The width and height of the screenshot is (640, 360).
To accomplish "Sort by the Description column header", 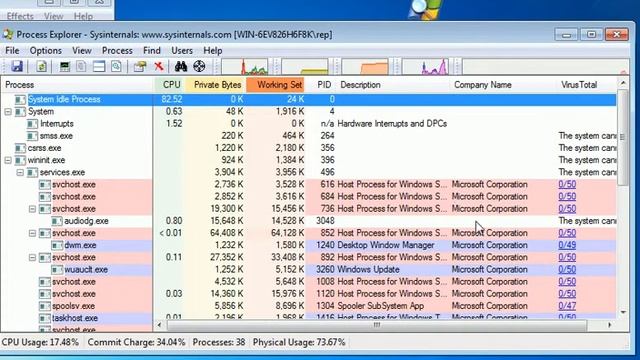I will 393,85.
